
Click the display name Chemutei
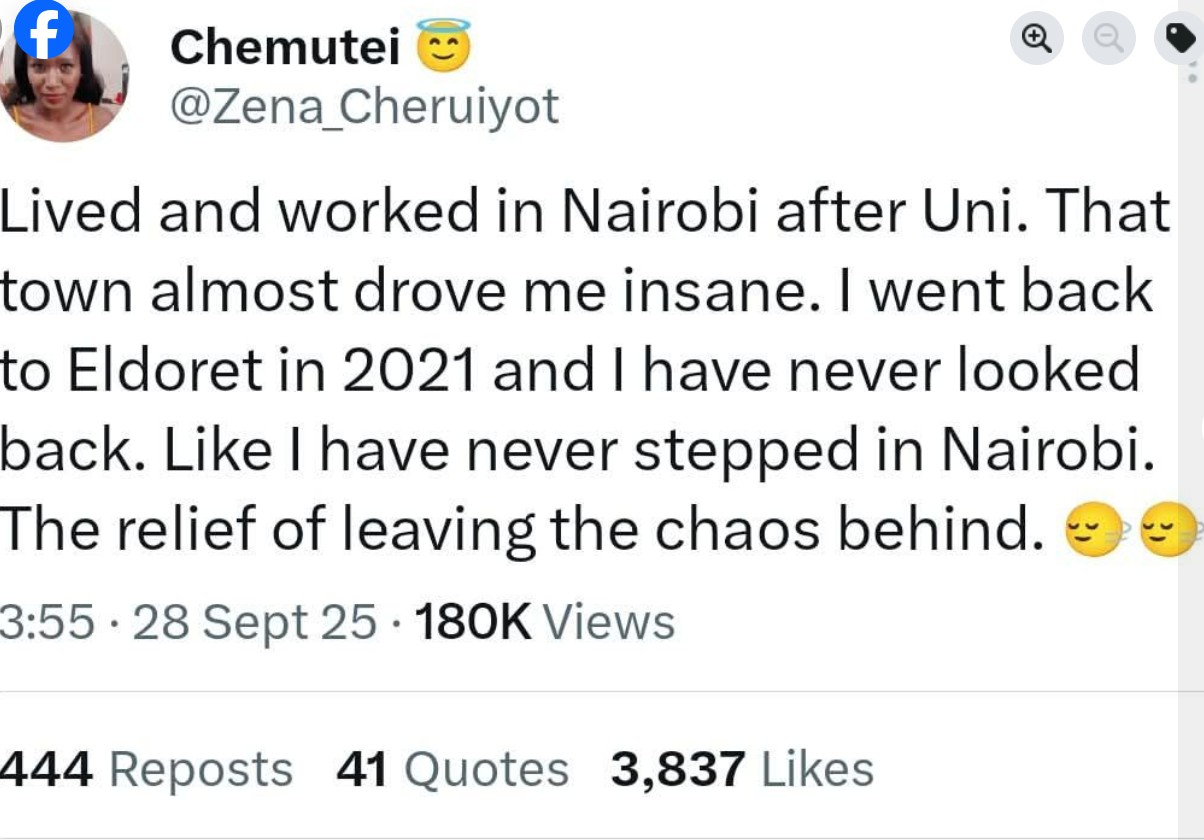click(285, 47)
